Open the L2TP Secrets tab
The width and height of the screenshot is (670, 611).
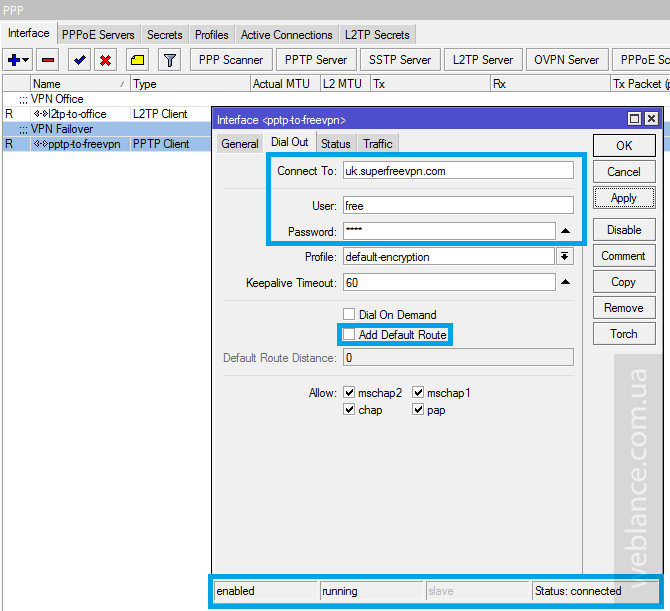point(377,35)
